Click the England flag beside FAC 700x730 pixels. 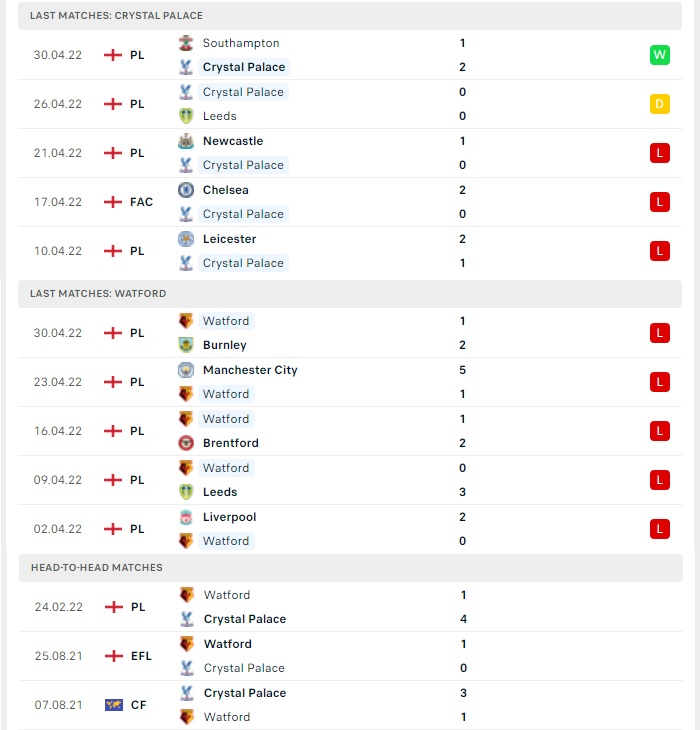(113, 202)
